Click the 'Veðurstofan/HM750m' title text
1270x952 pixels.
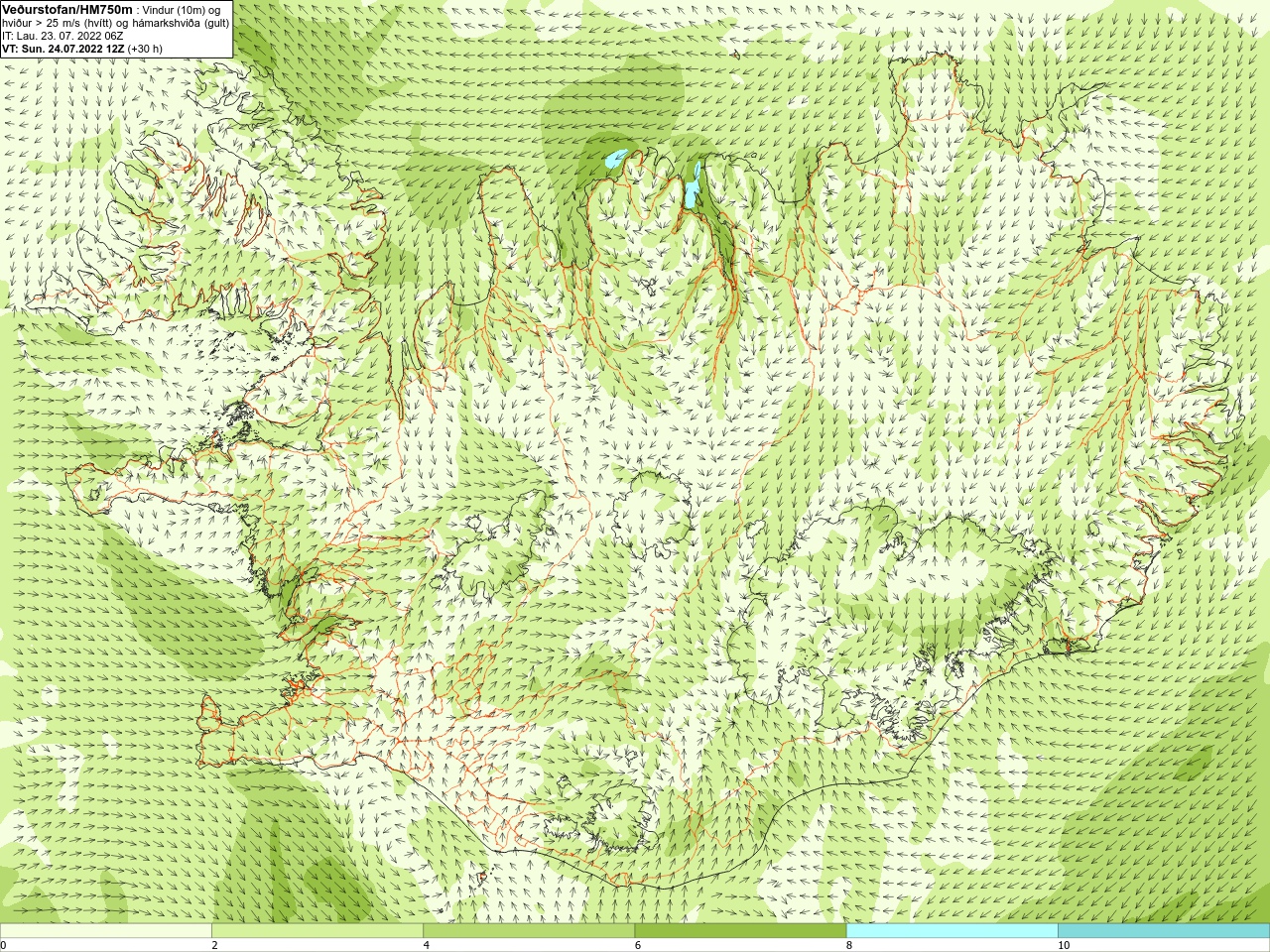click(67, 9)
